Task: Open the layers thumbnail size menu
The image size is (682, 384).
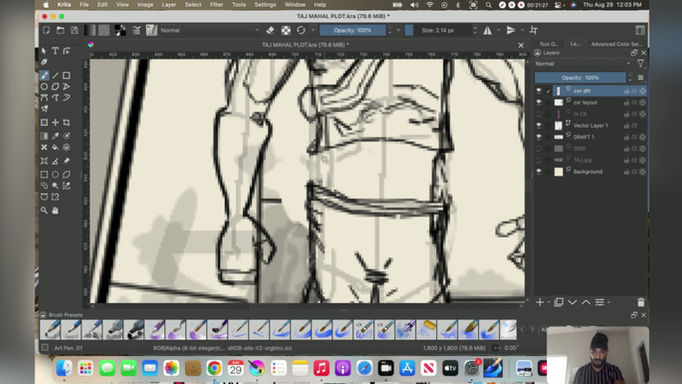Action: pyautogui.click(x=641, y=78)
